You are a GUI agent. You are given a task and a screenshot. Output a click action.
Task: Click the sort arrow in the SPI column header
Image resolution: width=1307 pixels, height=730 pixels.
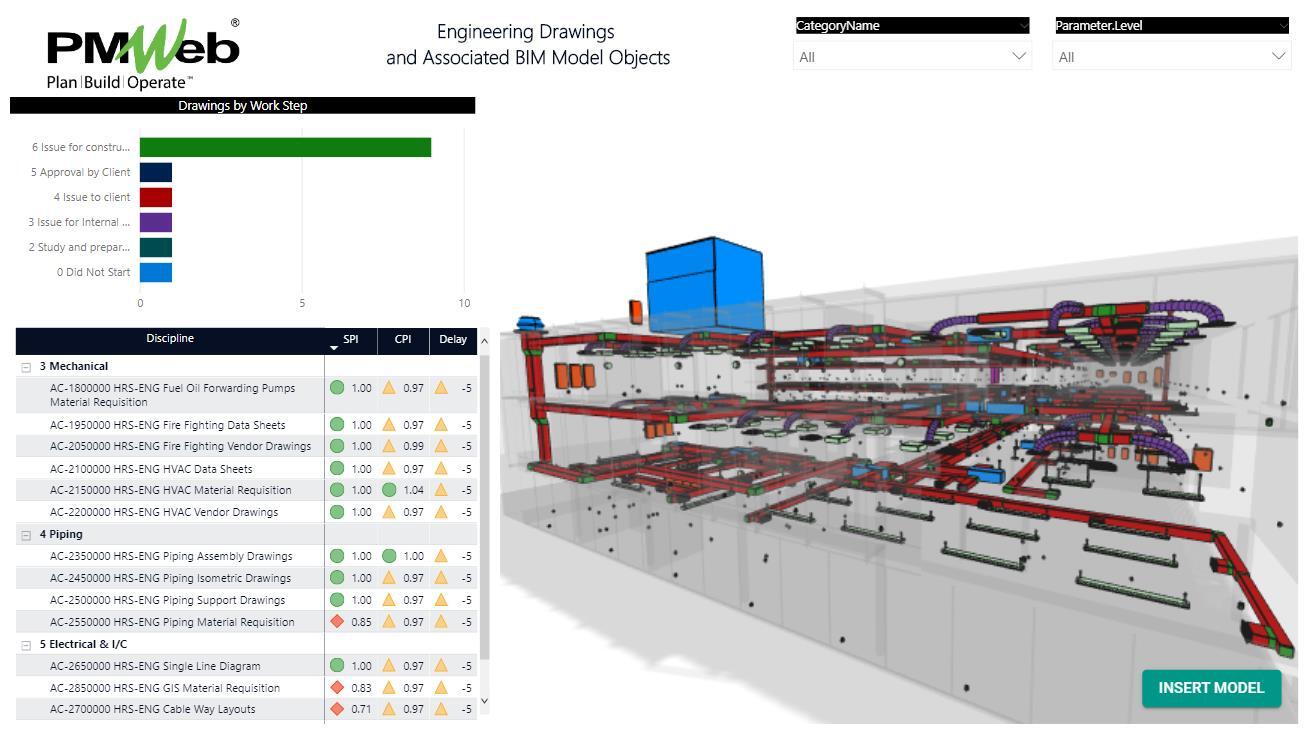pos(334,347)
